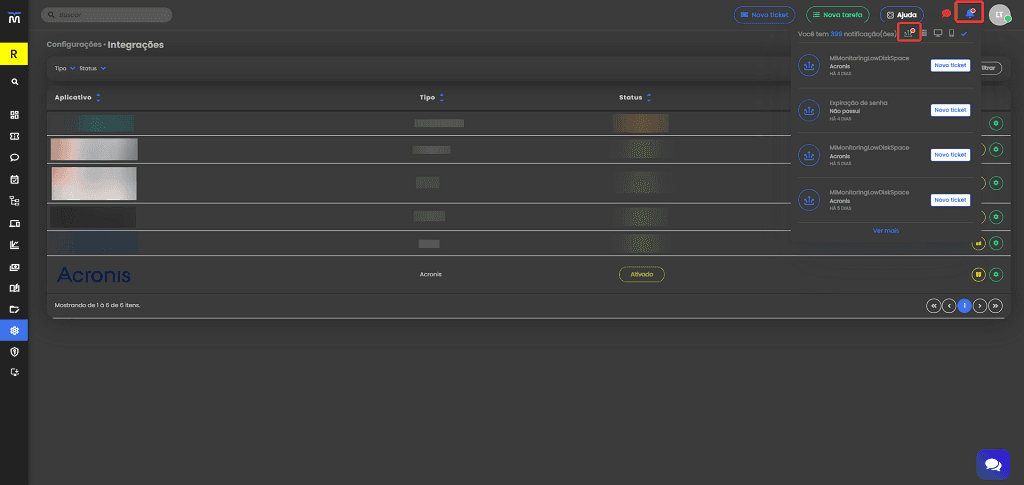The image size is (1024, 485).
Task: Filter notifications by mobile phone icon
Action: coord(952,33)
